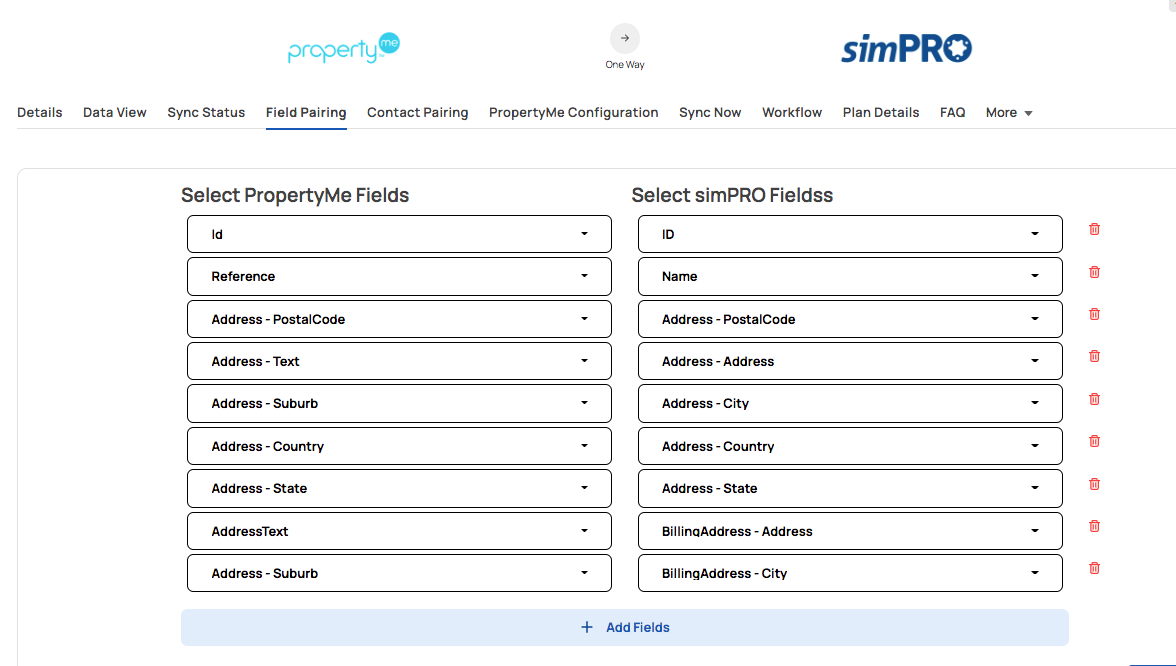The image size is (1176, 666).
Task: Delete the Id to ID field pairing
Action: click(x=1094, y=229)
